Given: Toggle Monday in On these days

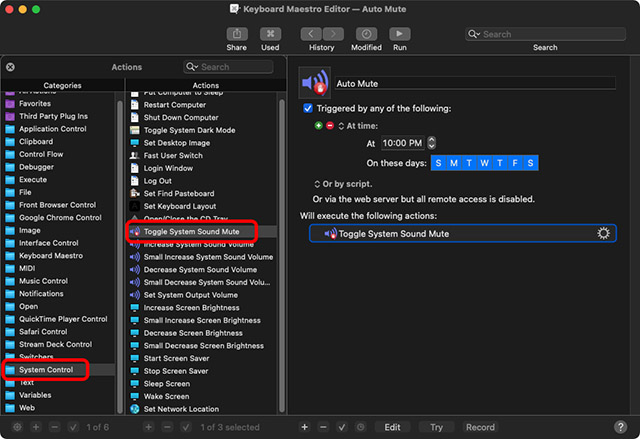Looking at the screenshot, I should 453,163.
